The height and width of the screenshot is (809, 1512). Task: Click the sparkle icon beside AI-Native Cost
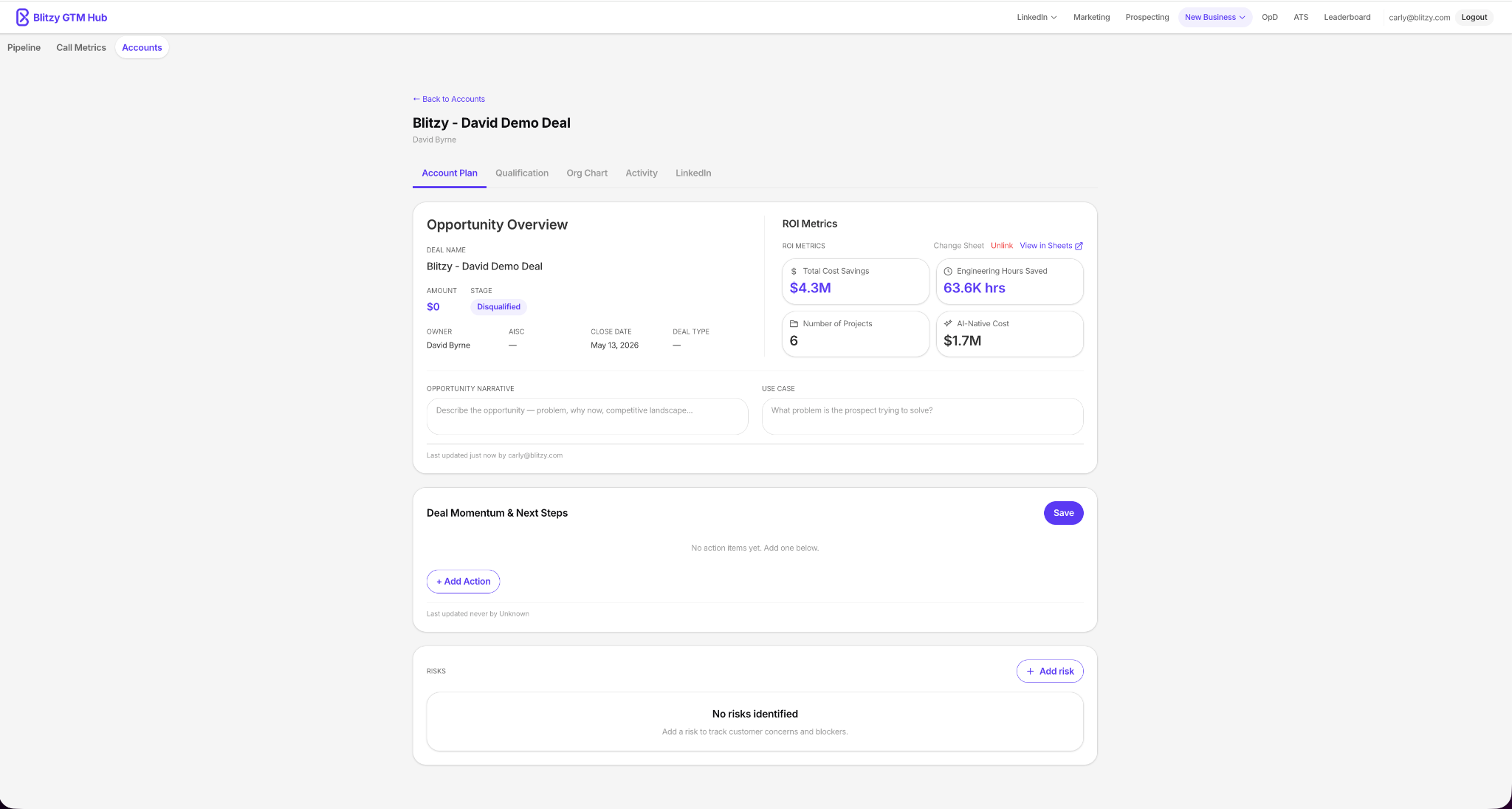click(948, 323)
